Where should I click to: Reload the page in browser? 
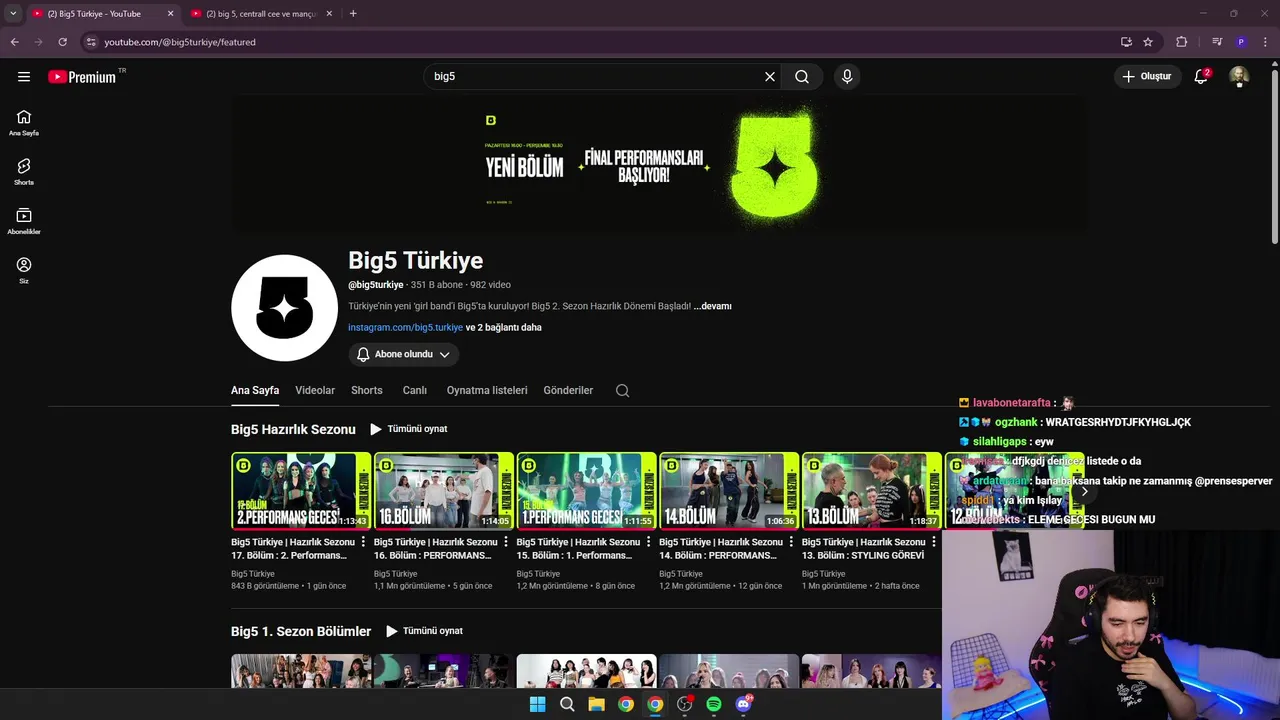click(x=62, y=42)
